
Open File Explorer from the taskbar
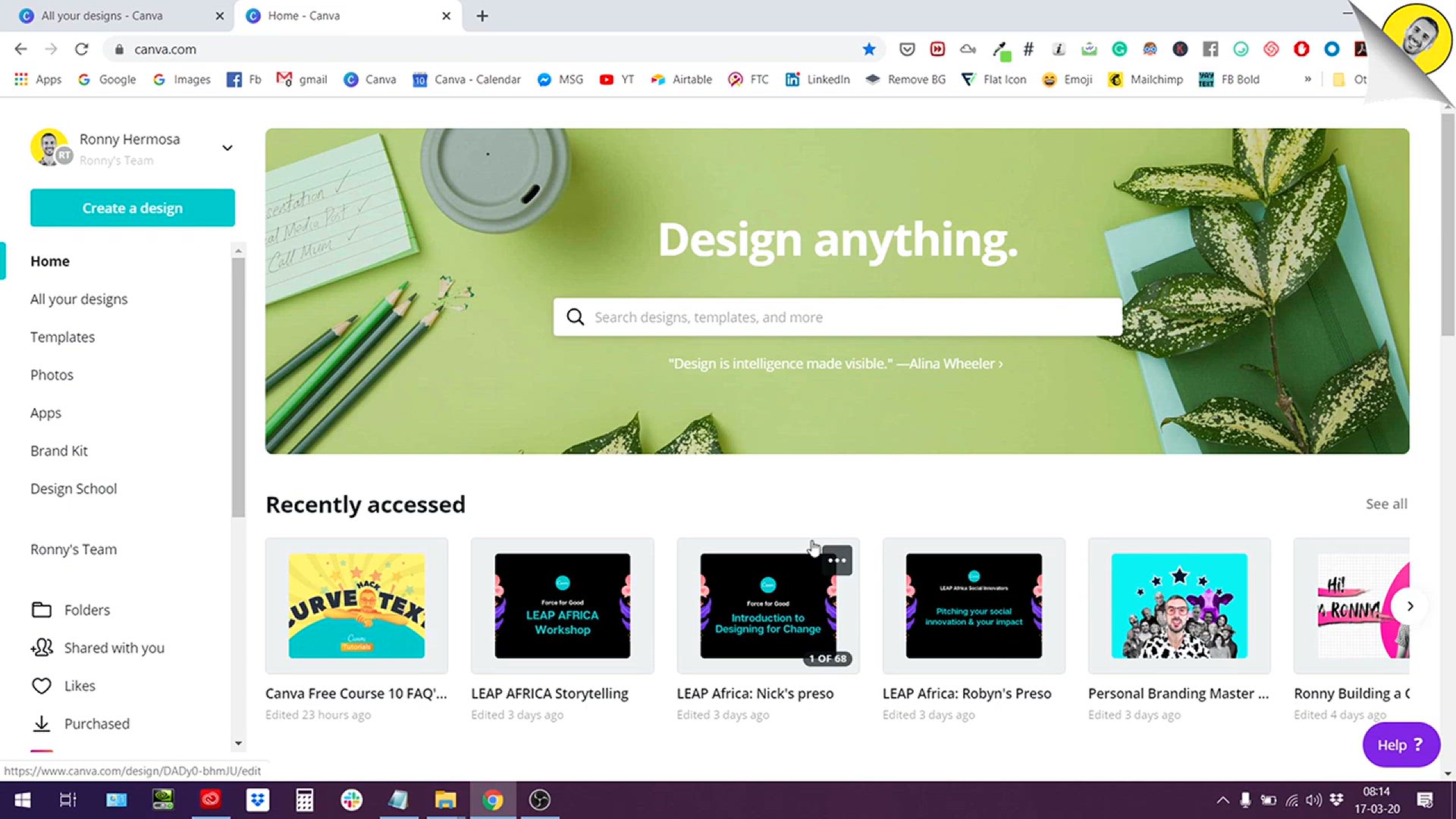445,800
